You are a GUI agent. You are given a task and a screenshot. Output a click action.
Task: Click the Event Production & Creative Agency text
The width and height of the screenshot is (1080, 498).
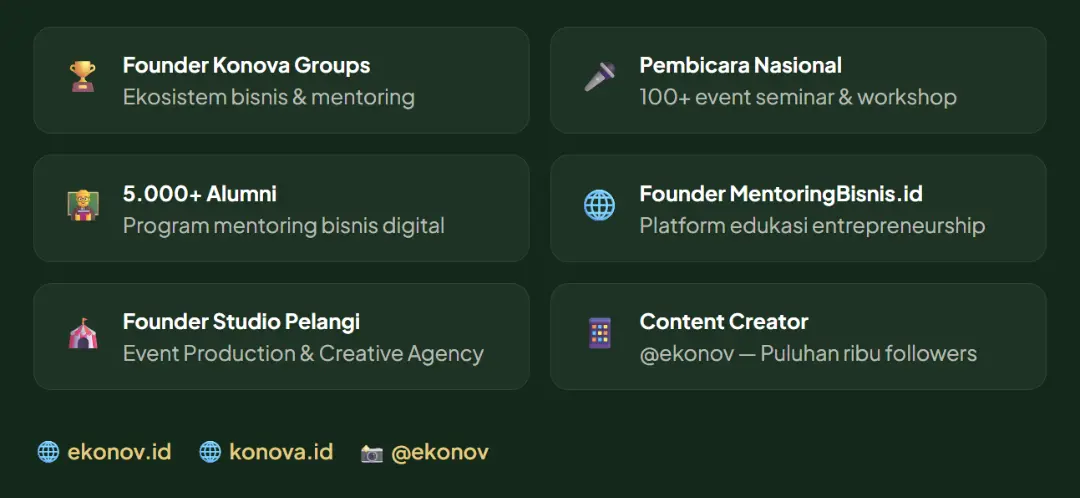(304, 353)
